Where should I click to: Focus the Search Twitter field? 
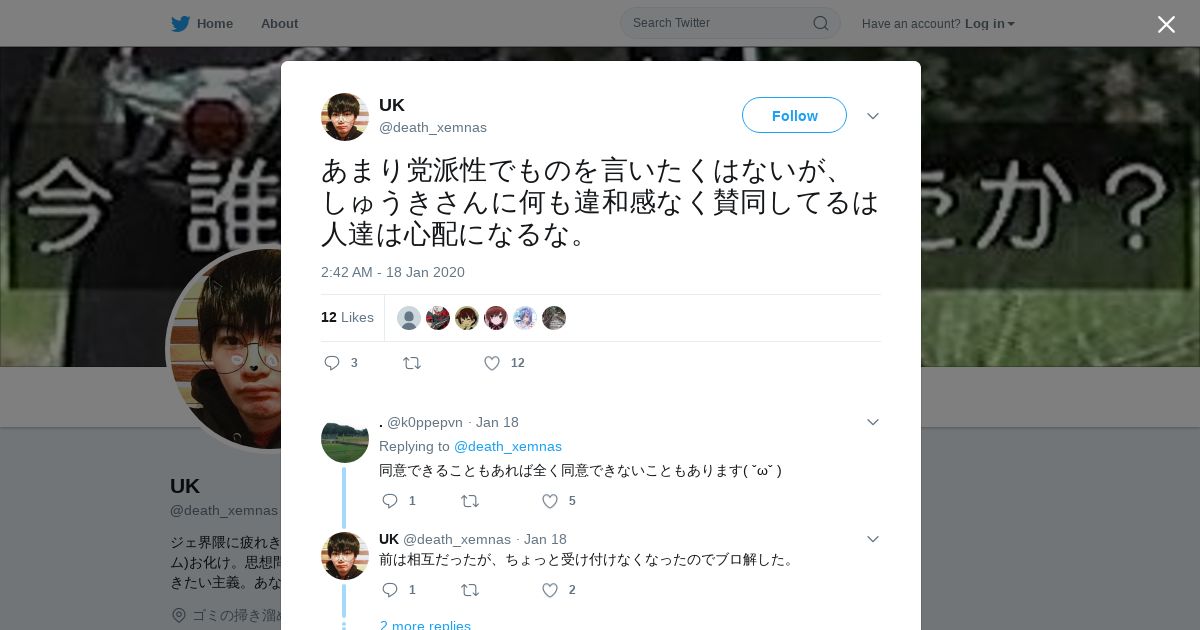pos(720,23)
